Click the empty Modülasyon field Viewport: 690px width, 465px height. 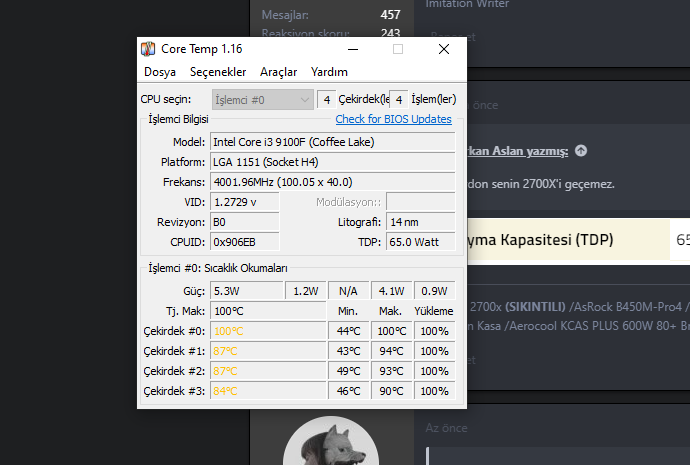pos(420,202)
